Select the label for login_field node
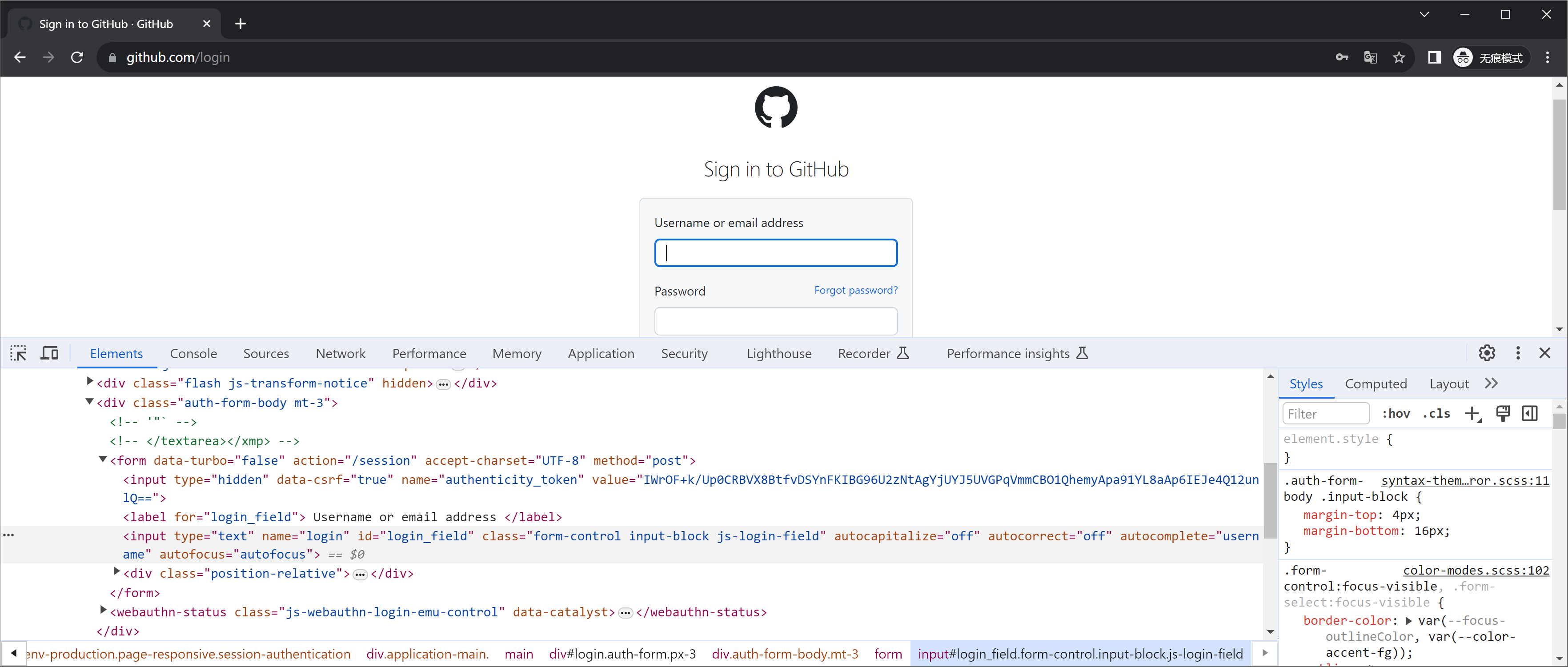 [x=343, y=517]
